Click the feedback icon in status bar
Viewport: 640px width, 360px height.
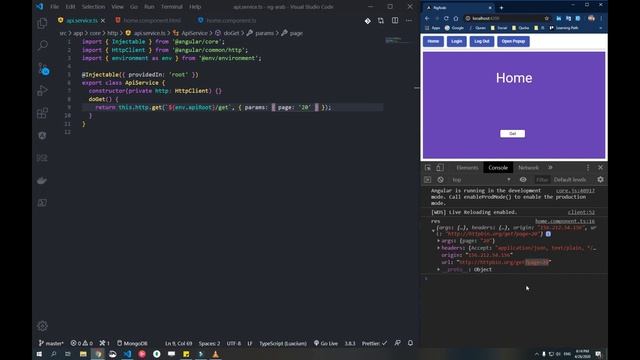click(x=397, y=343)
